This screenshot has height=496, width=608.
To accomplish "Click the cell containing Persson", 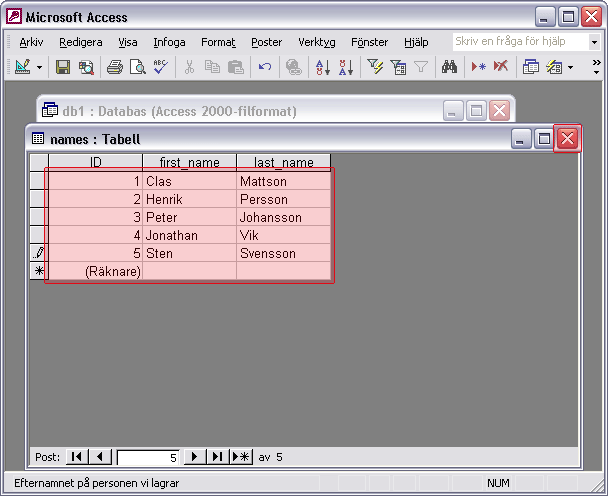I will coord(283,200).
